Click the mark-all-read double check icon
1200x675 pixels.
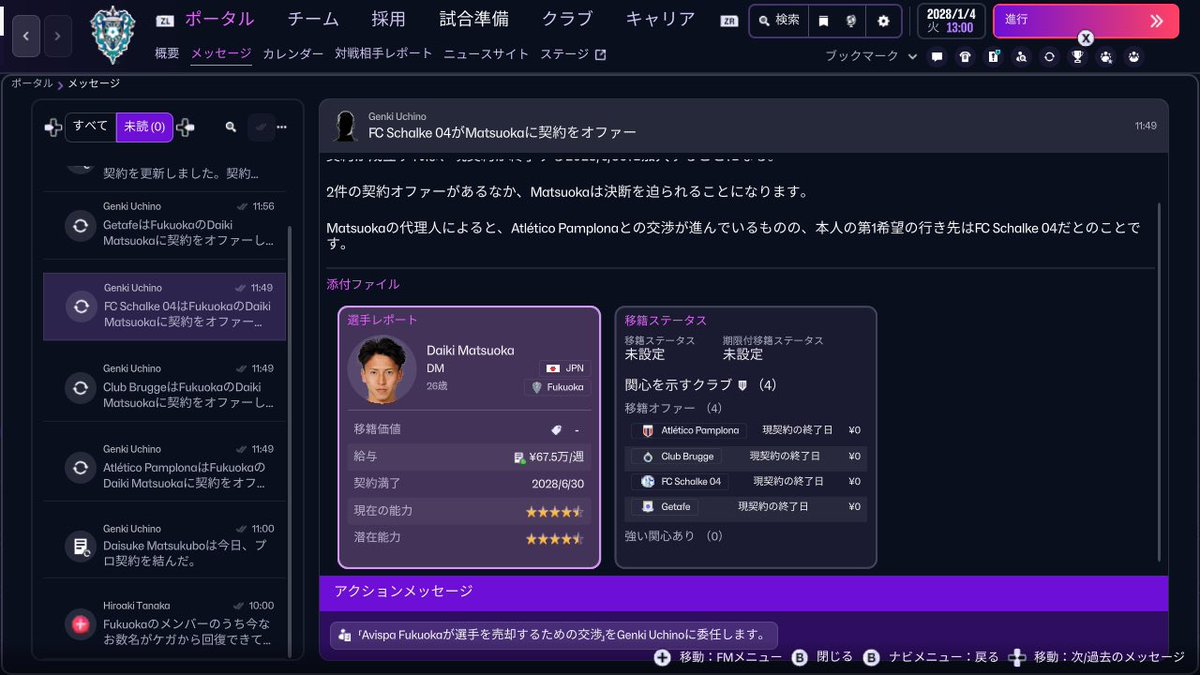point(261,127)
